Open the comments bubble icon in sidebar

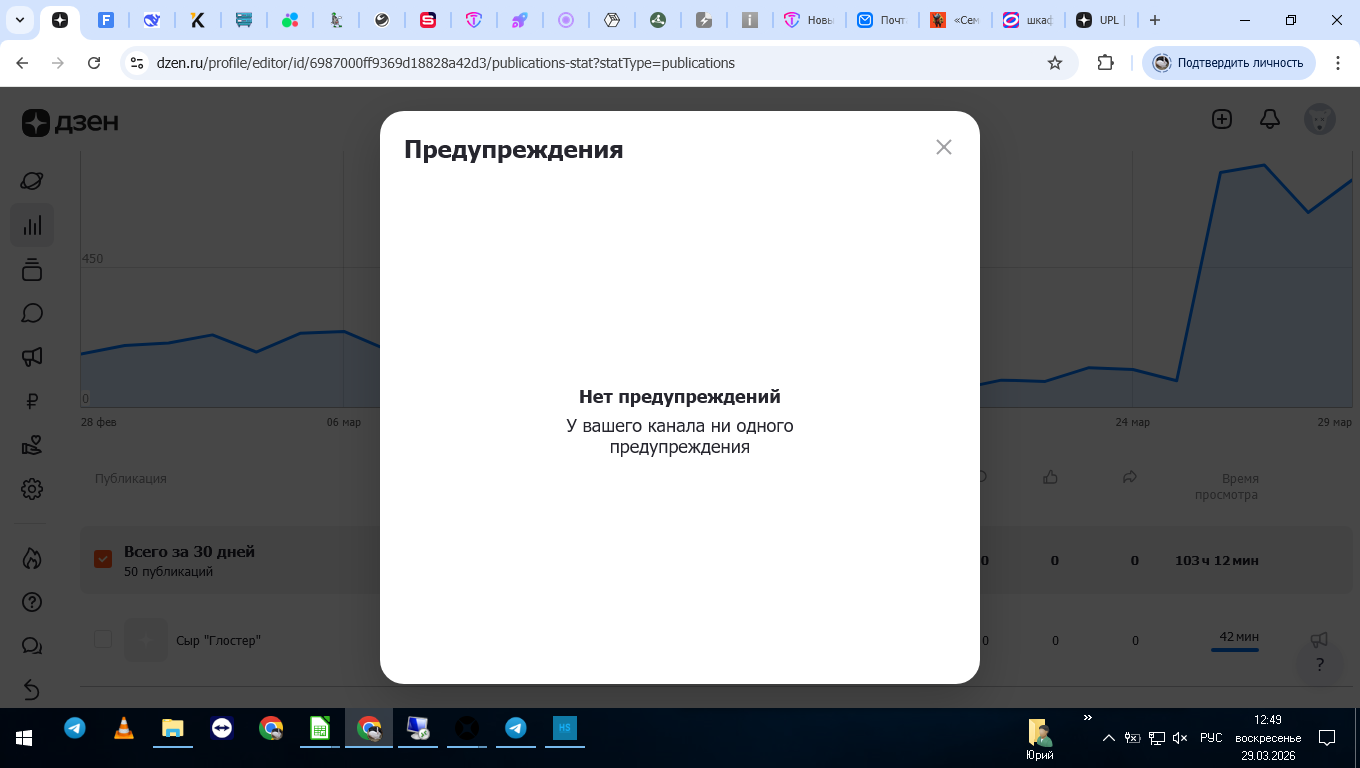(32, 313)
